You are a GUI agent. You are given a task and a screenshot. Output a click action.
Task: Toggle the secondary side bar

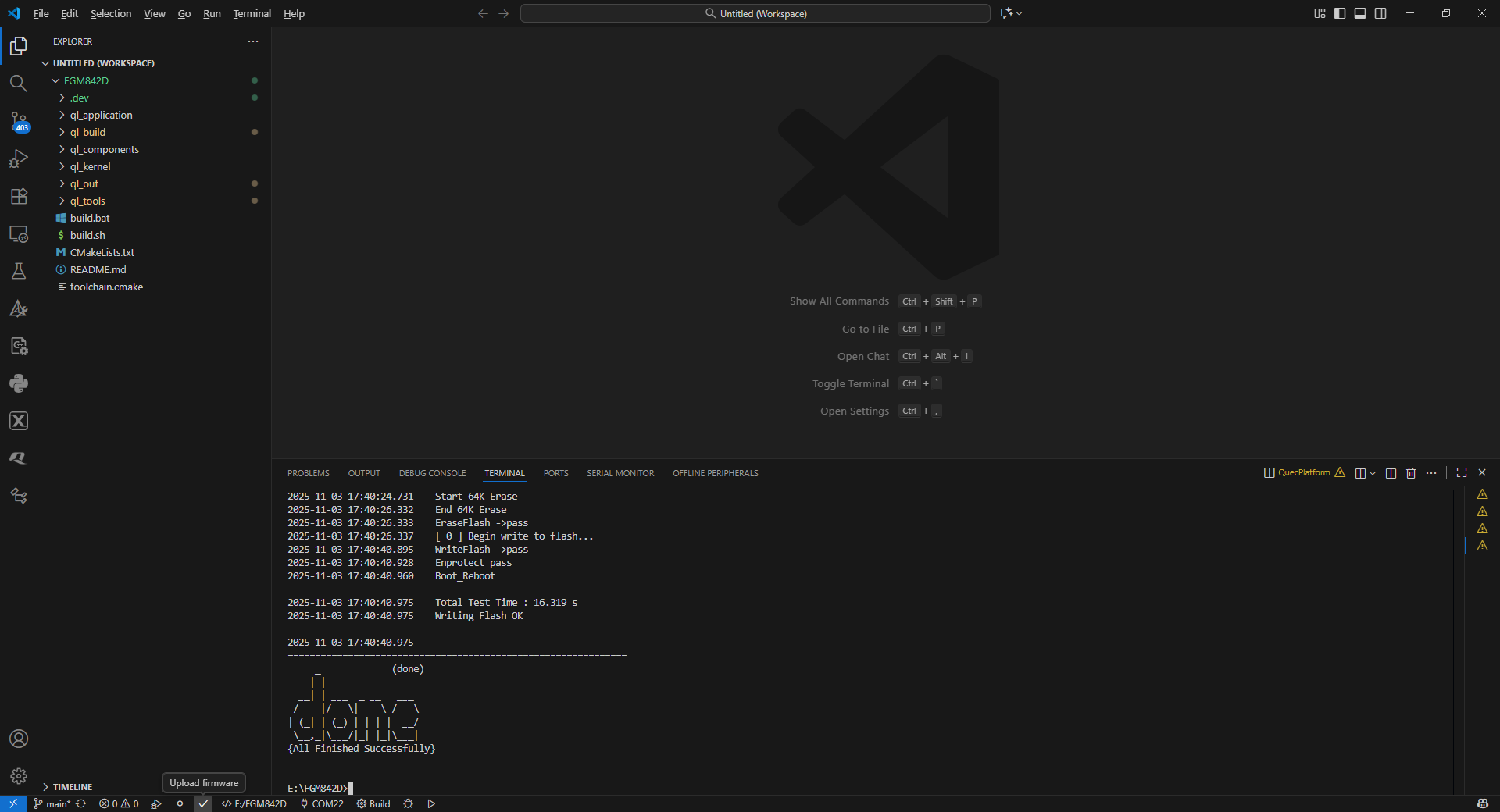(1380, 13)
